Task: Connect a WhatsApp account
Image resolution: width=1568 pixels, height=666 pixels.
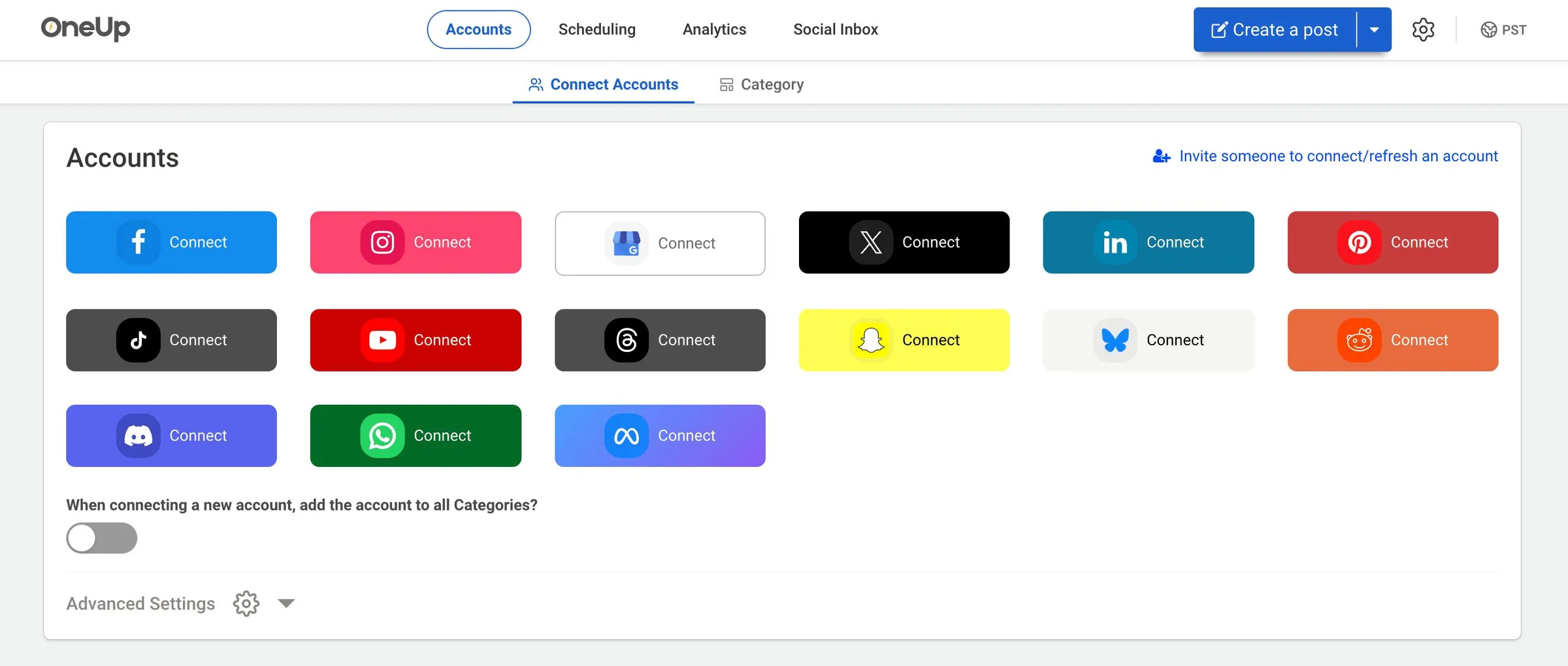Action: (416, 436)
